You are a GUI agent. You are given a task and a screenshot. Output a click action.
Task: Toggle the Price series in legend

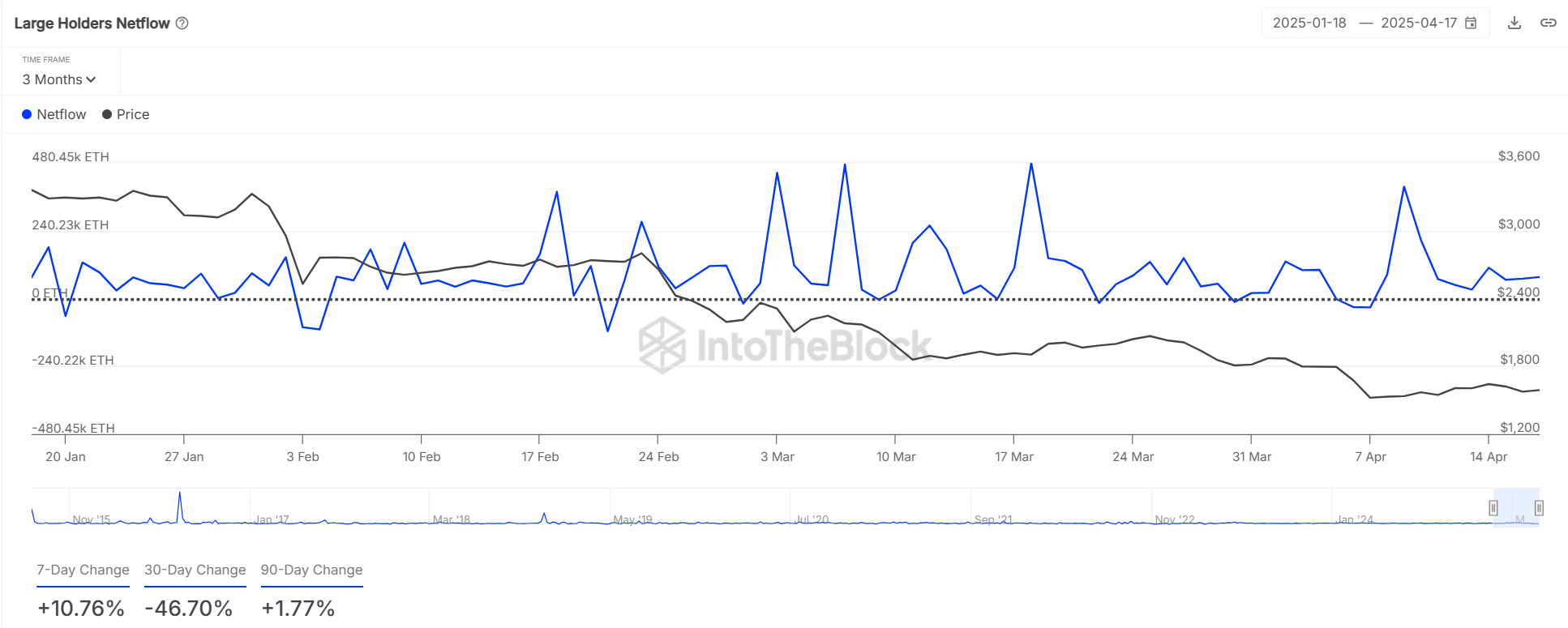[x=132, y=114]
